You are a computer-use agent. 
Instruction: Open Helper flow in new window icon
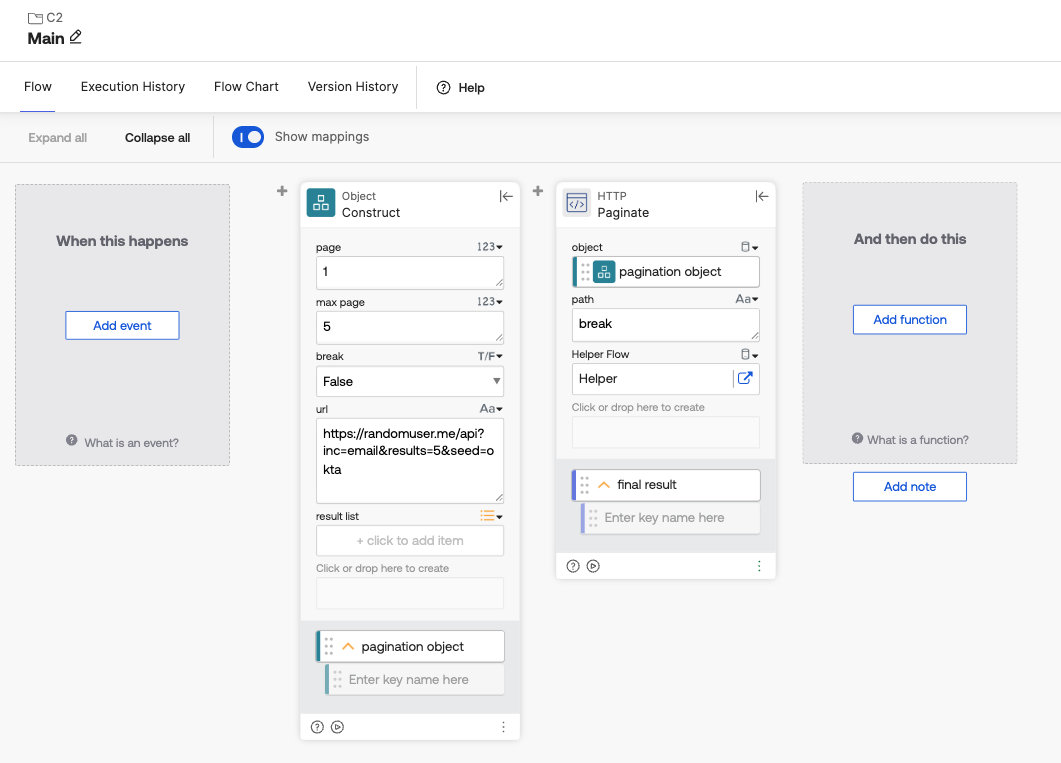[744, 378]
